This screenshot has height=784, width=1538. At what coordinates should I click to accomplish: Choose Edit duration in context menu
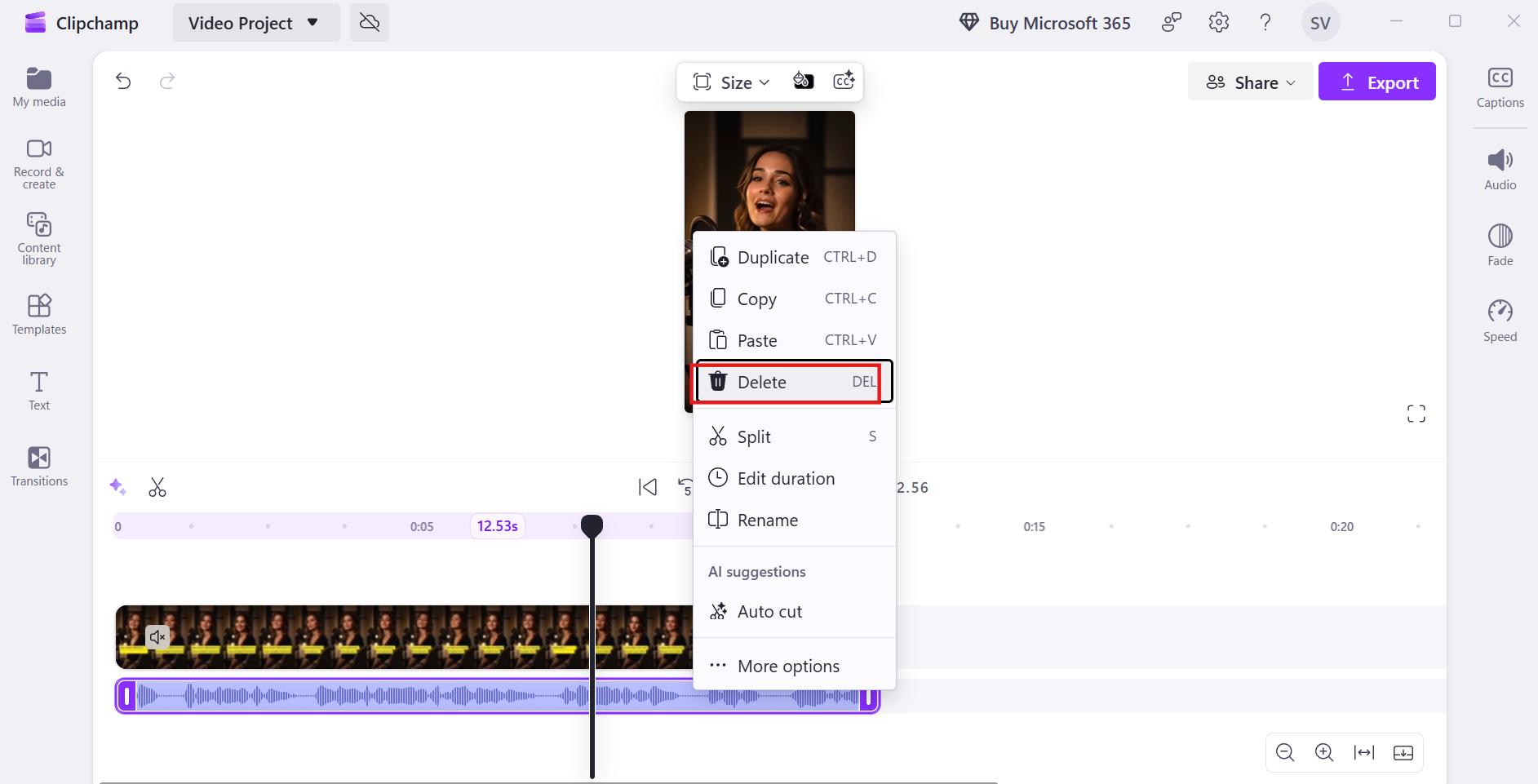(793, 478)
